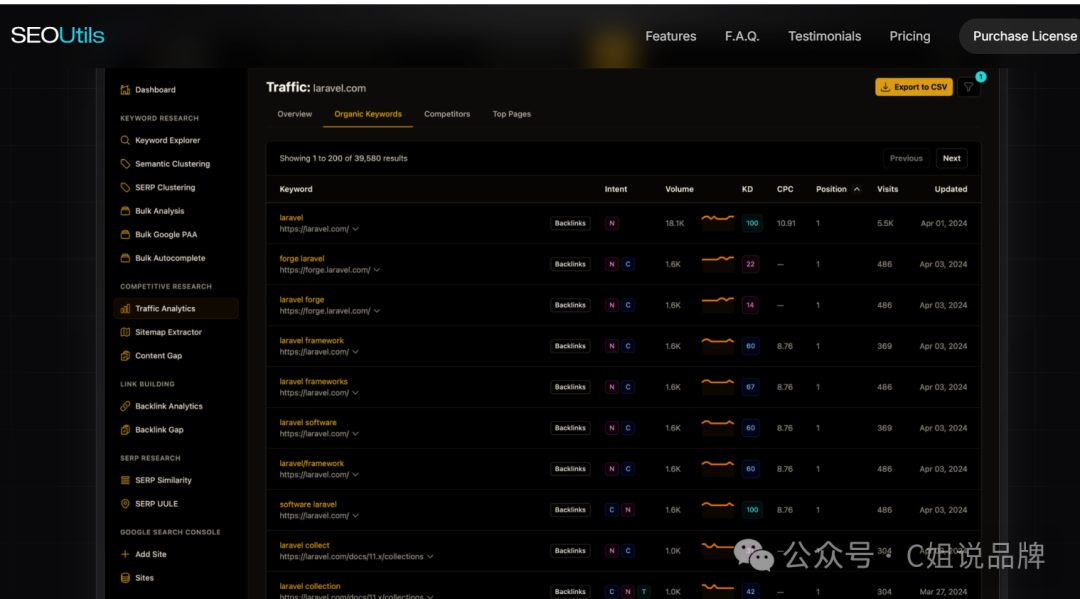The height and width of the screenshot is (599, 1080).
Task: Click Bulk Google PAA folder icon
Action: coord(125,234)
